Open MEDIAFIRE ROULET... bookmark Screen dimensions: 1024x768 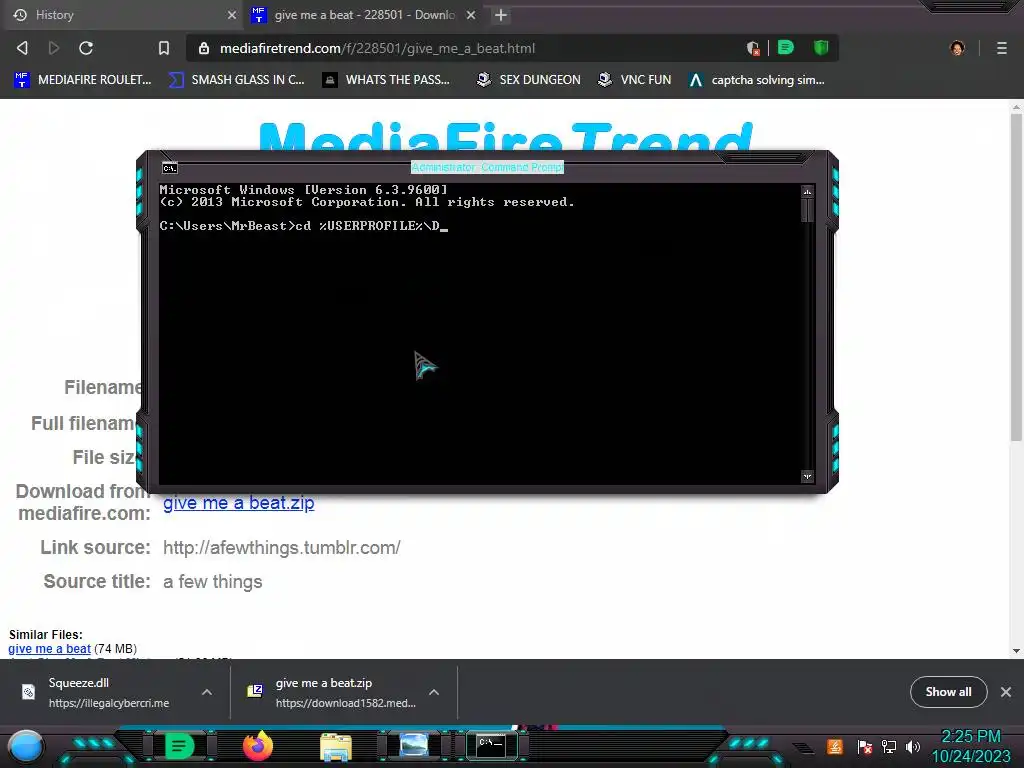(x=83, y=80)
